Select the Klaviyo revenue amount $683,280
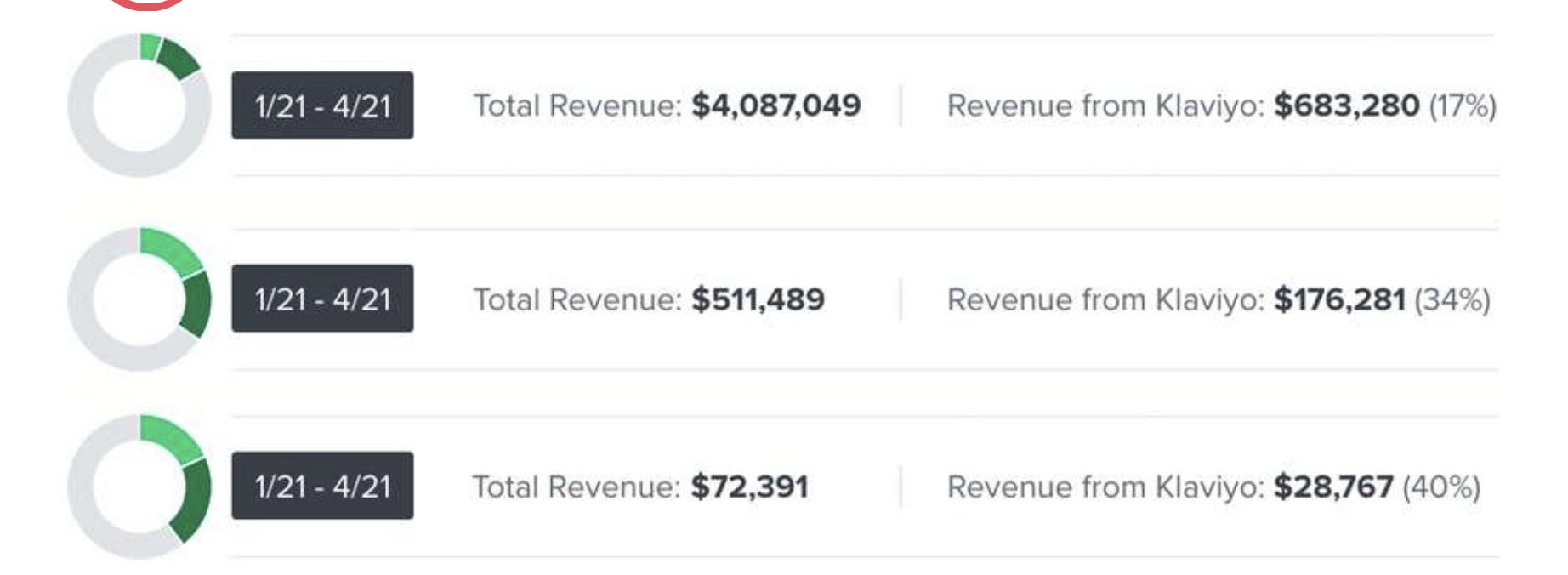Screen dimensions: 1568x575 [1346, 105]
